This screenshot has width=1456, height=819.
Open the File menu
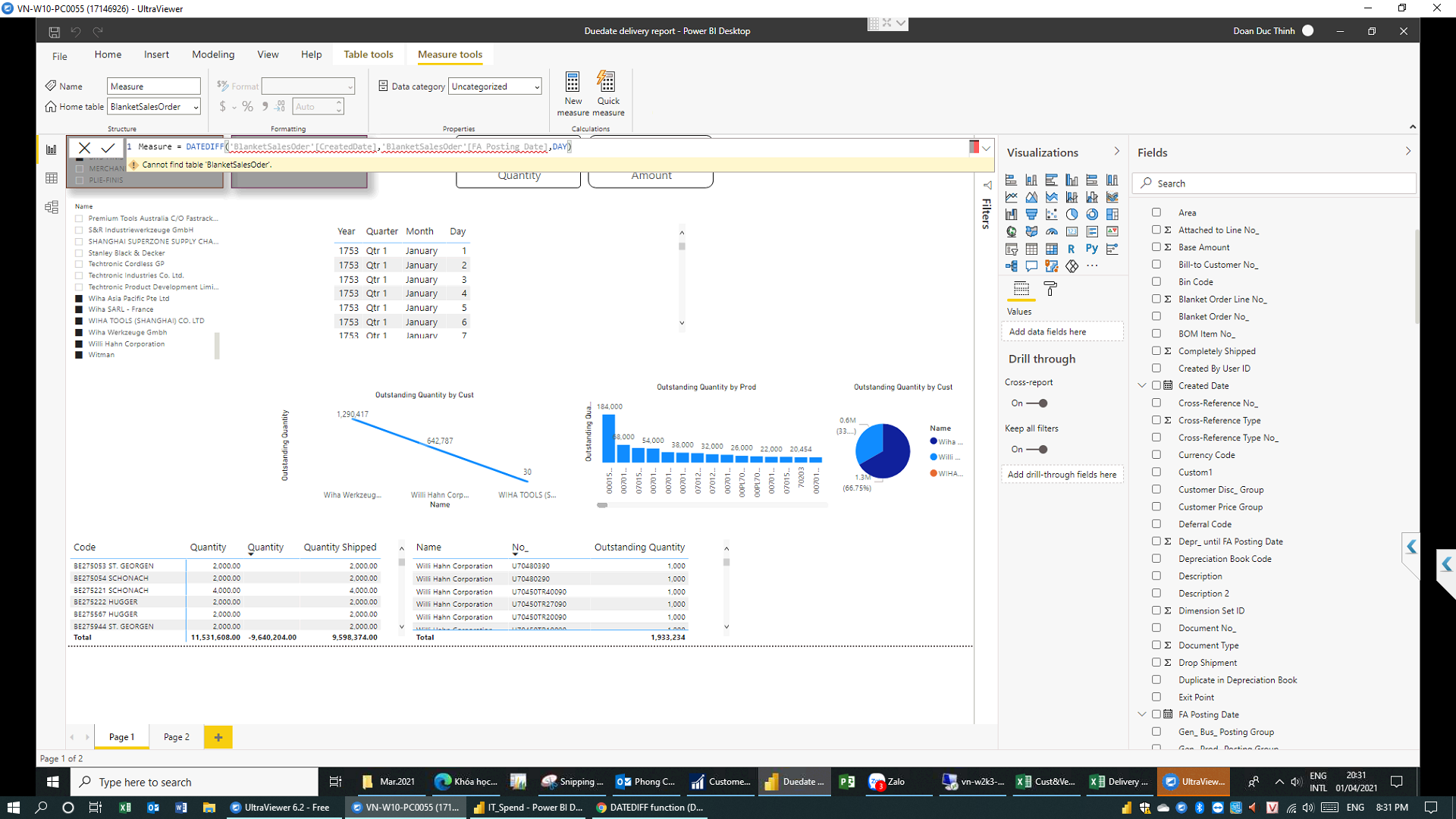(60, 56)
